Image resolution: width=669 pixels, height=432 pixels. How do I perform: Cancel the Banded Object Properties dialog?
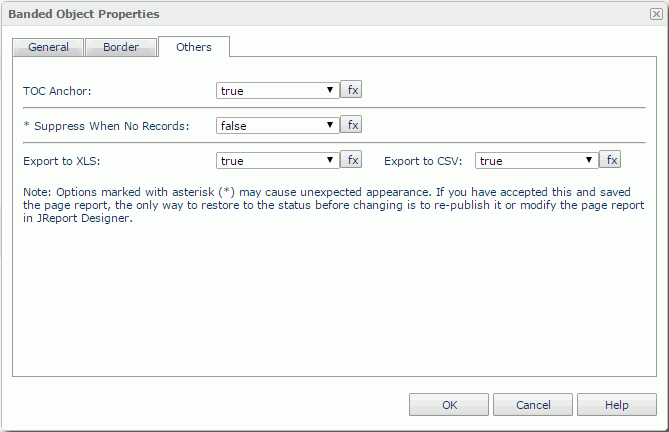click(533, 404)
